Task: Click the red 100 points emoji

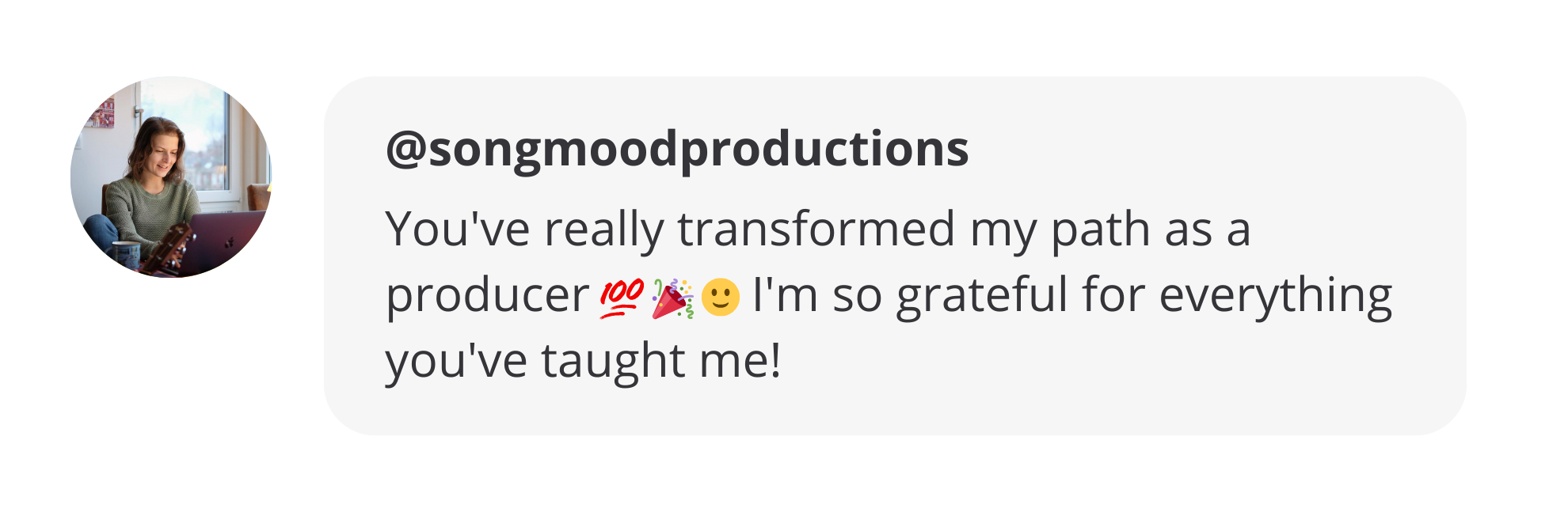Action: (x=622, y=298)
